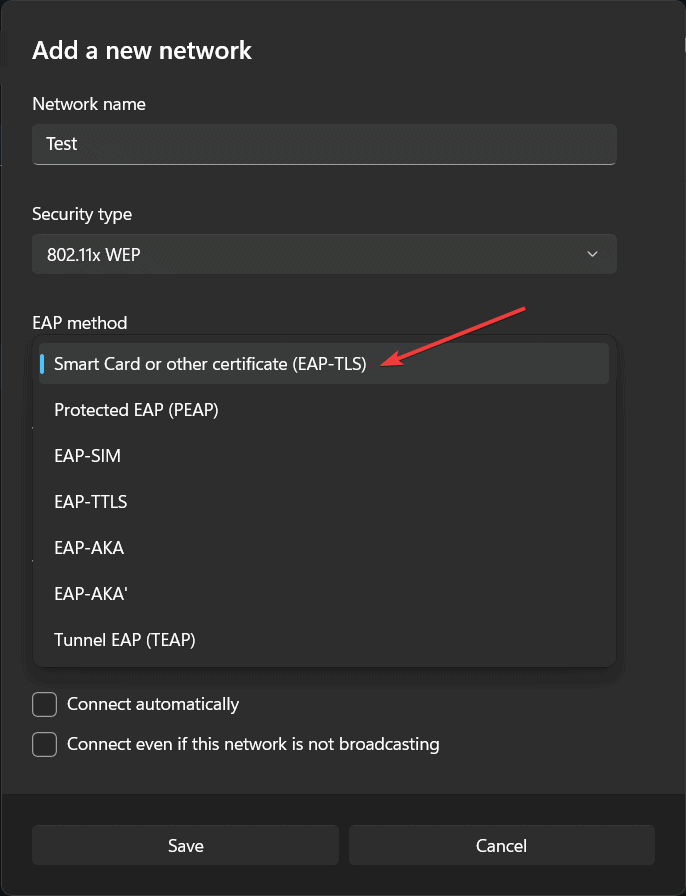This screenshot has height=896, width=686.
Task: Click the Network name label
Action: pyautogui.click(x=89, y=104)
